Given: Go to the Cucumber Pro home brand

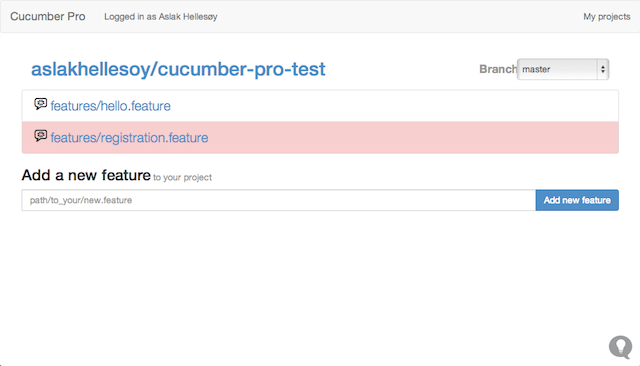Looking at the screenshot, I should click(48, 16).
